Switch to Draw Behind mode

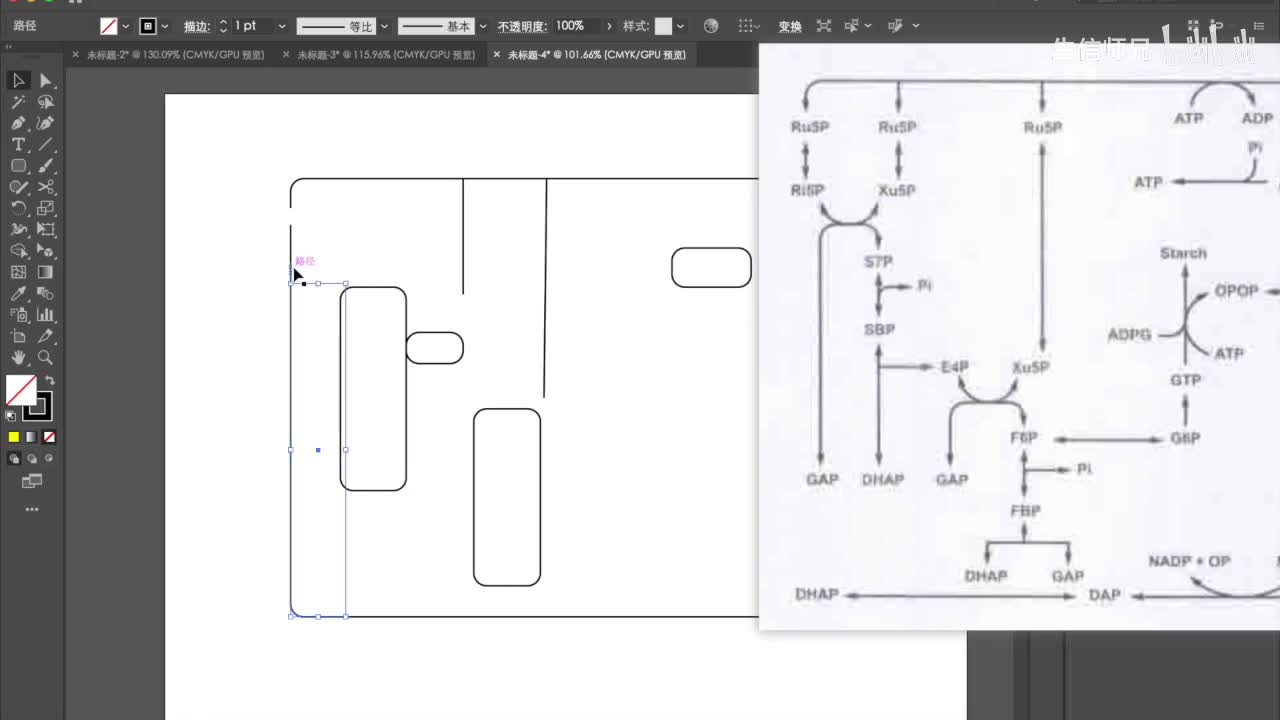pos(32,459)
